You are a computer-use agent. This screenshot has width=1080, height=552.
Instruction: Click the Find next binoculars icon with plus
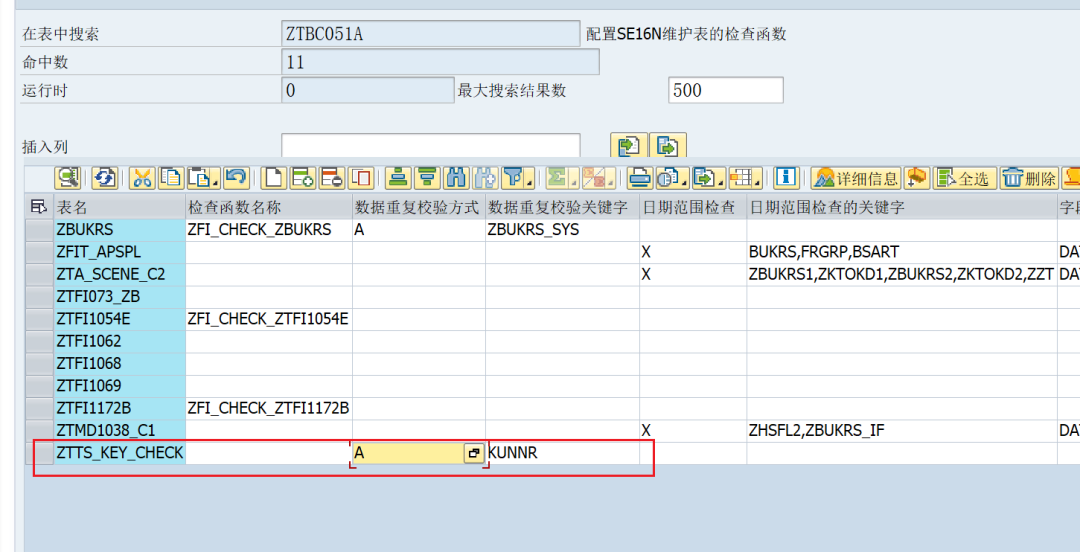(x=485, y=177)
